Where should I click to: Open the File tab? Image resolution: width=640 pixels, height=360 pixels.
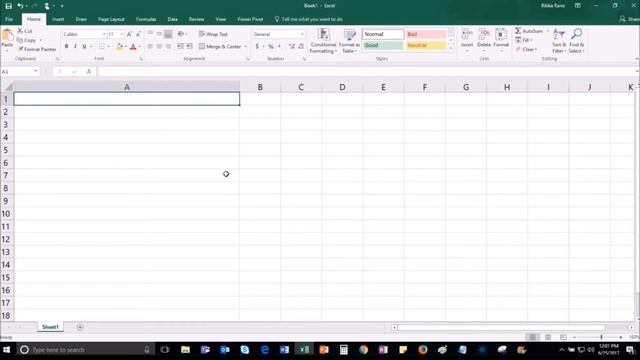click(x=9, y=19)
